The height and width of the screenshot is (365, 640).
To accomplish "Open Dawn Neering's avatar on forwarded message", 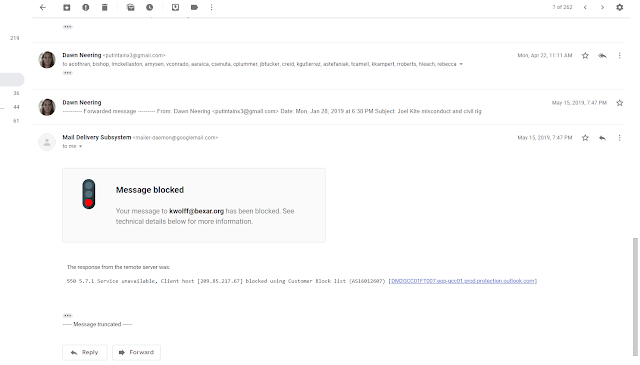I will (47, 107).
